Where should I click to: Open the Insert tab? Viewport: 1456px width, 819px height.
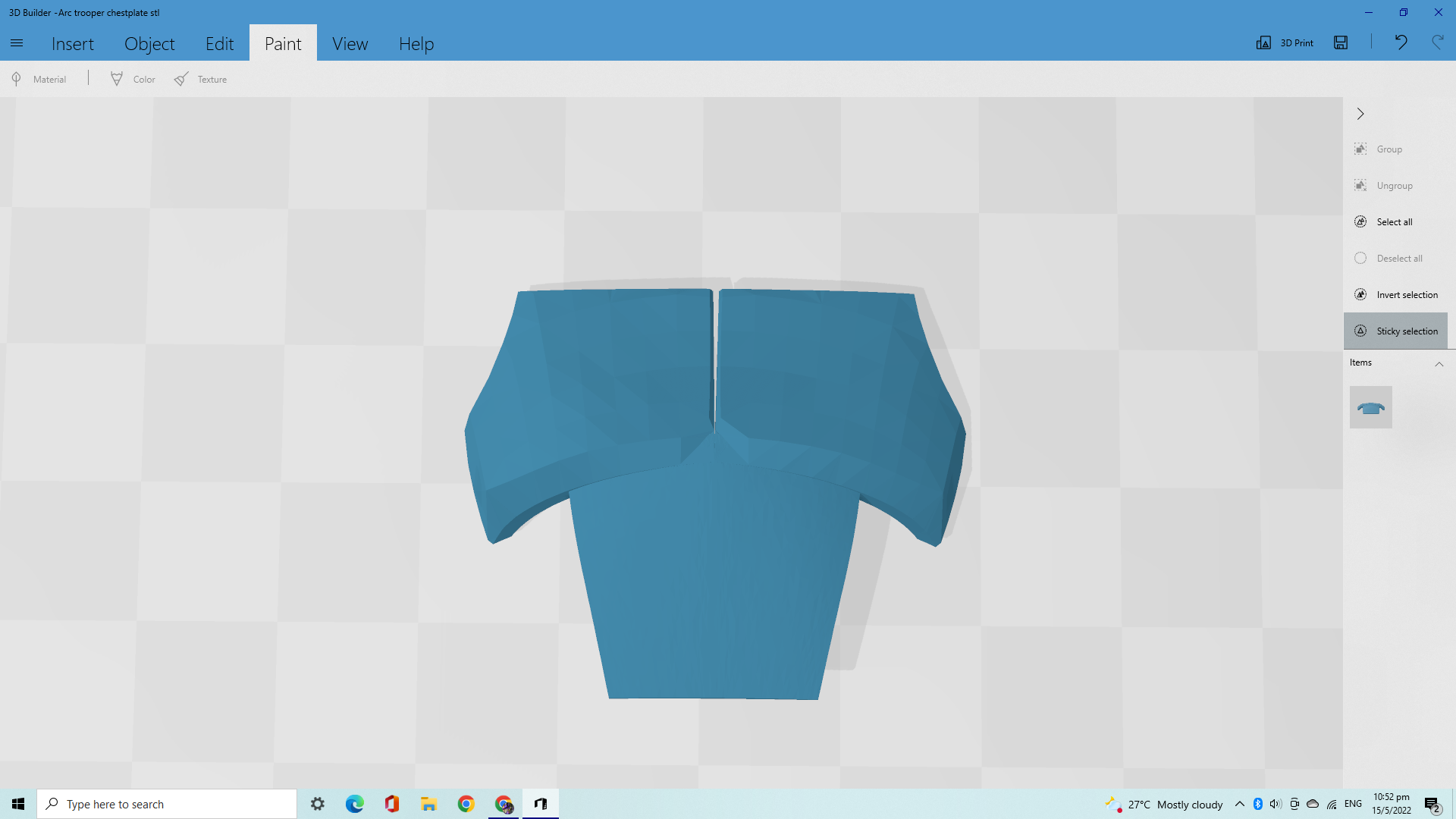(73, 43)
